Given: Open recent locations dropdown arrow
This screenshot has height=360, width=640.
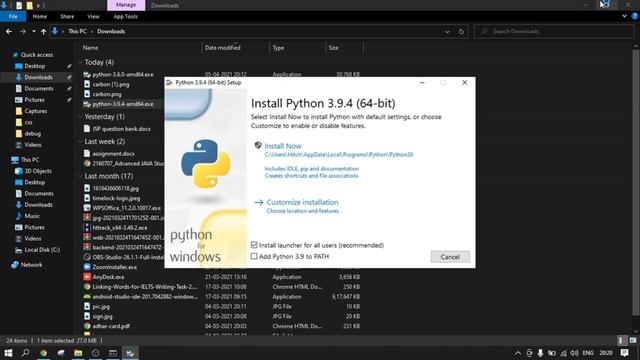Looking at the screenshot, I should (33, 31).
